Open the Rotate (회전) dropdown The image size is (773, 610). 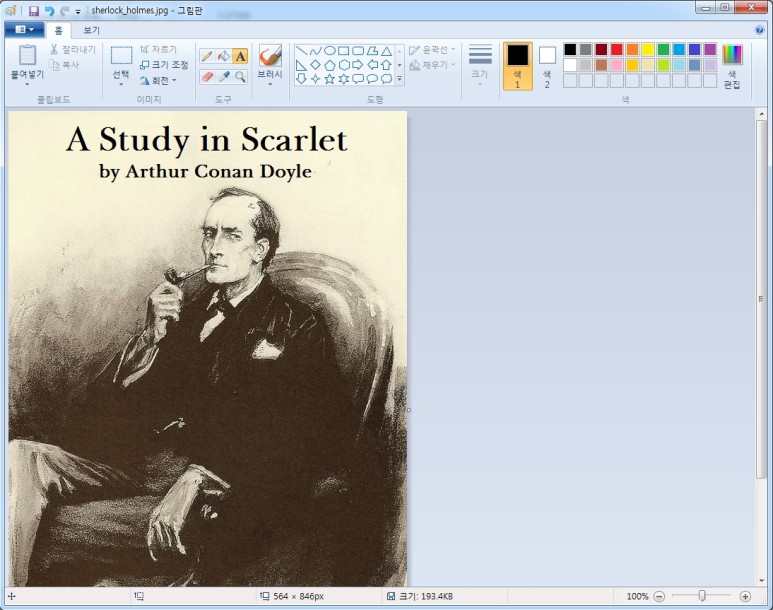point(158,80)
